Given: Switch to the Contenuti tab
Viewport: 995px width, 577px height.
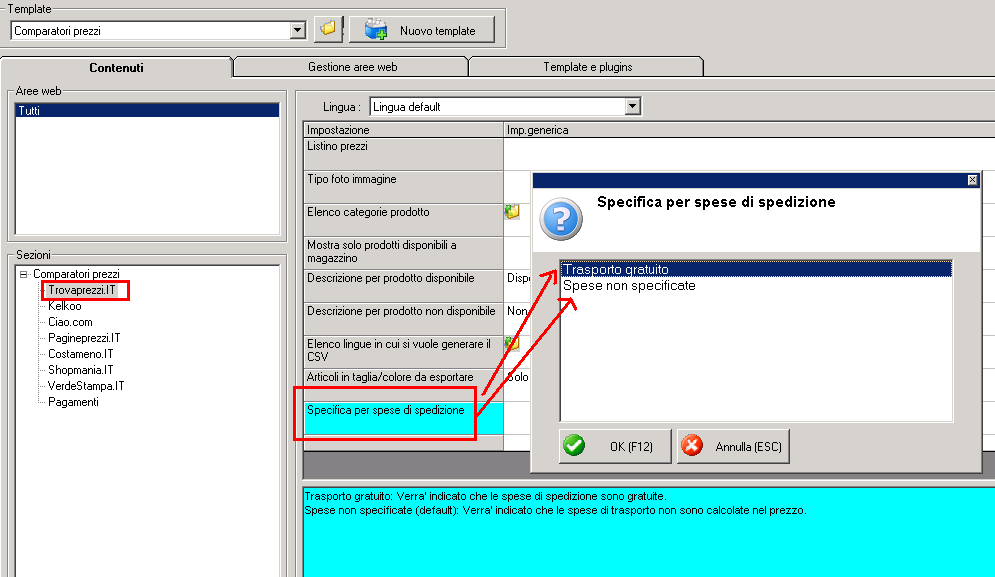Looking at the screenshot, I should tap(116, 67).
